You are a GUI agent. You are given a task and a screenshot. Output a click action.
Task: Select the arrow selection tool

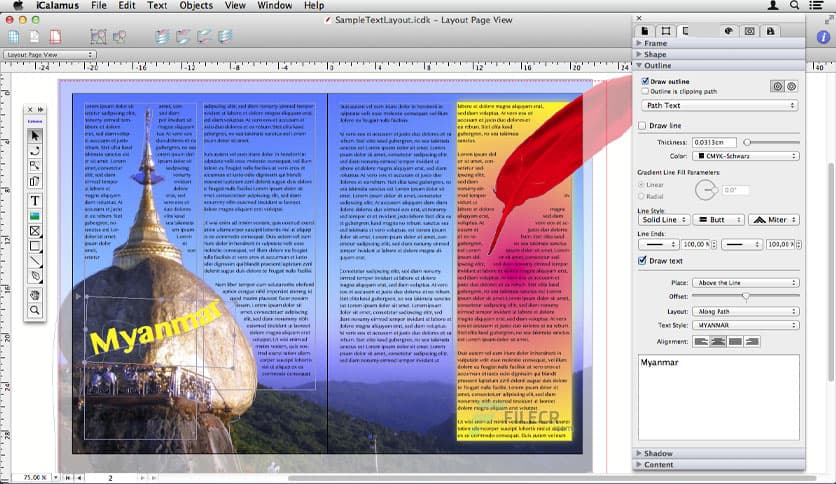tap(35, 135)
